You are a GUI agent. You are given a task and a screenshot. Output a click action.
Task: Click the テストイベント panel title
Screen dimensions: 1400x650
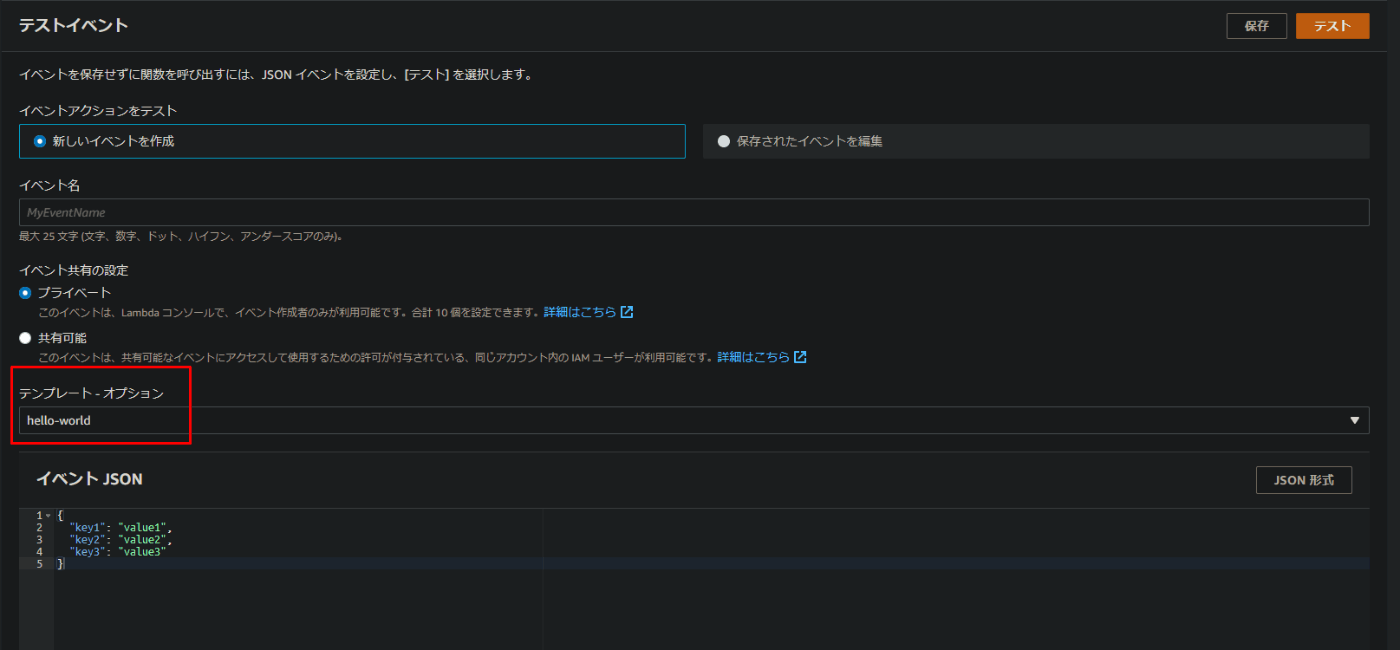click(x=74, y=26)
